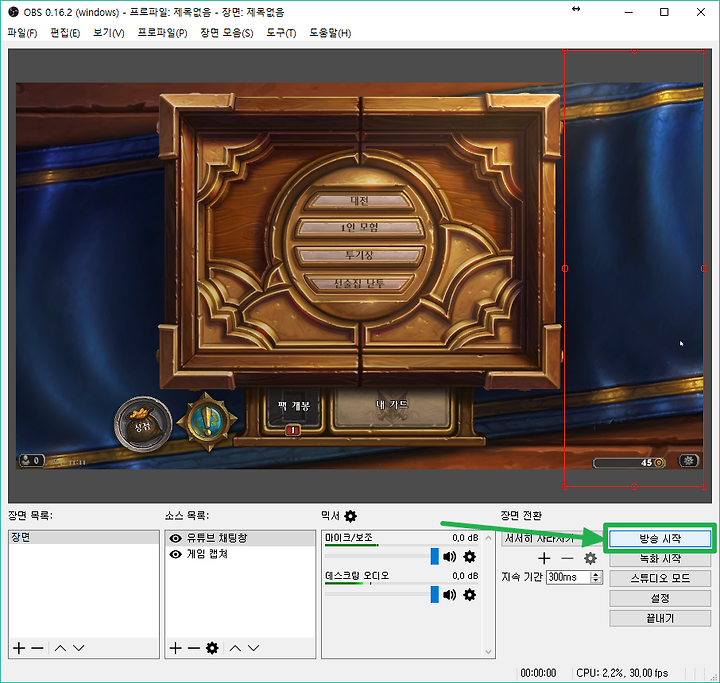Open the 도구(T) menu
This screenshot has width=720, height=683.
click(x=281, y=33)
